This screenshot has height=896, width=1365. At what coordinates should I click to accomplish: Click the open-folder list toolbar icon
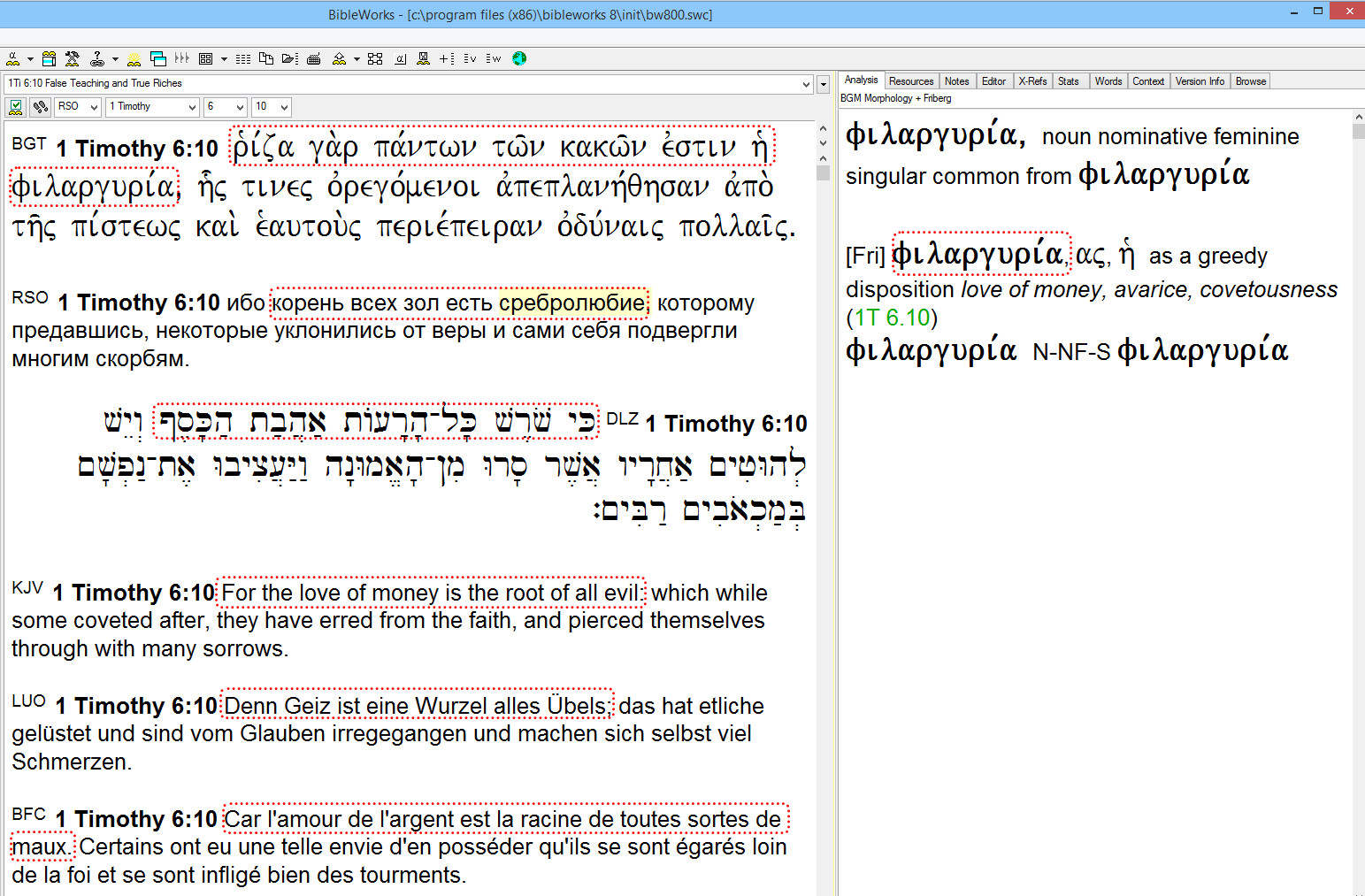point(290,58)
